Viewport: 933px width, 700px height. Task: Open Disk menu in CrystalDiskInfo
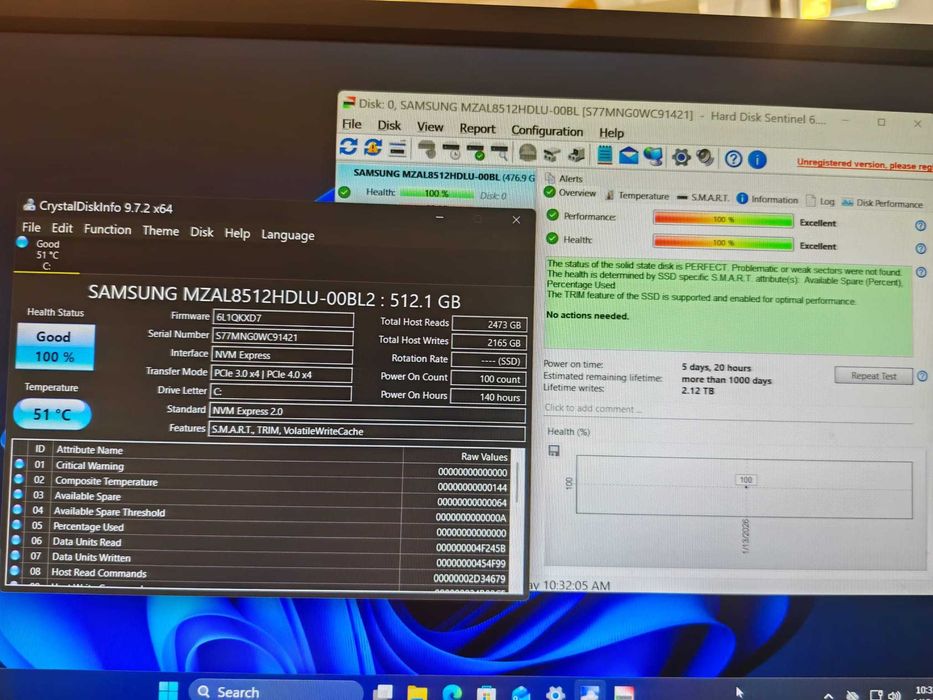202,232
